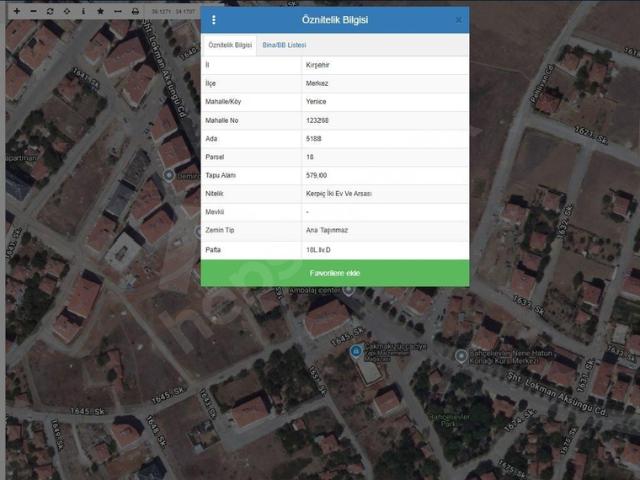The height and width of the screenshot is (480, 640).
Task: Click the Ada value 5188
Action: [313, 139]
